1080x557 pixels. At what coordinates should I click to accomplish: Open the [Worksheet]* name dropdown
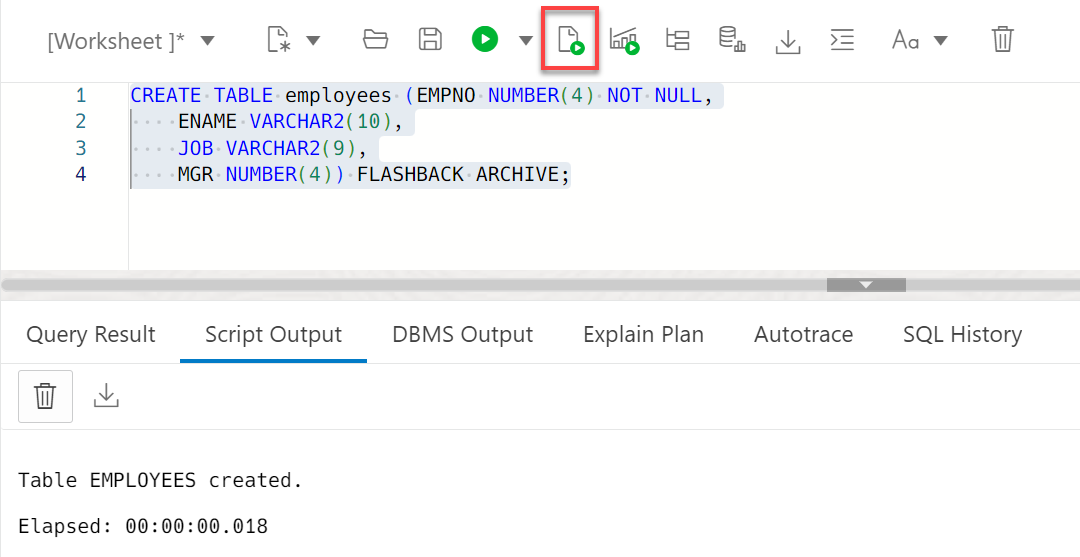(207, 41)
